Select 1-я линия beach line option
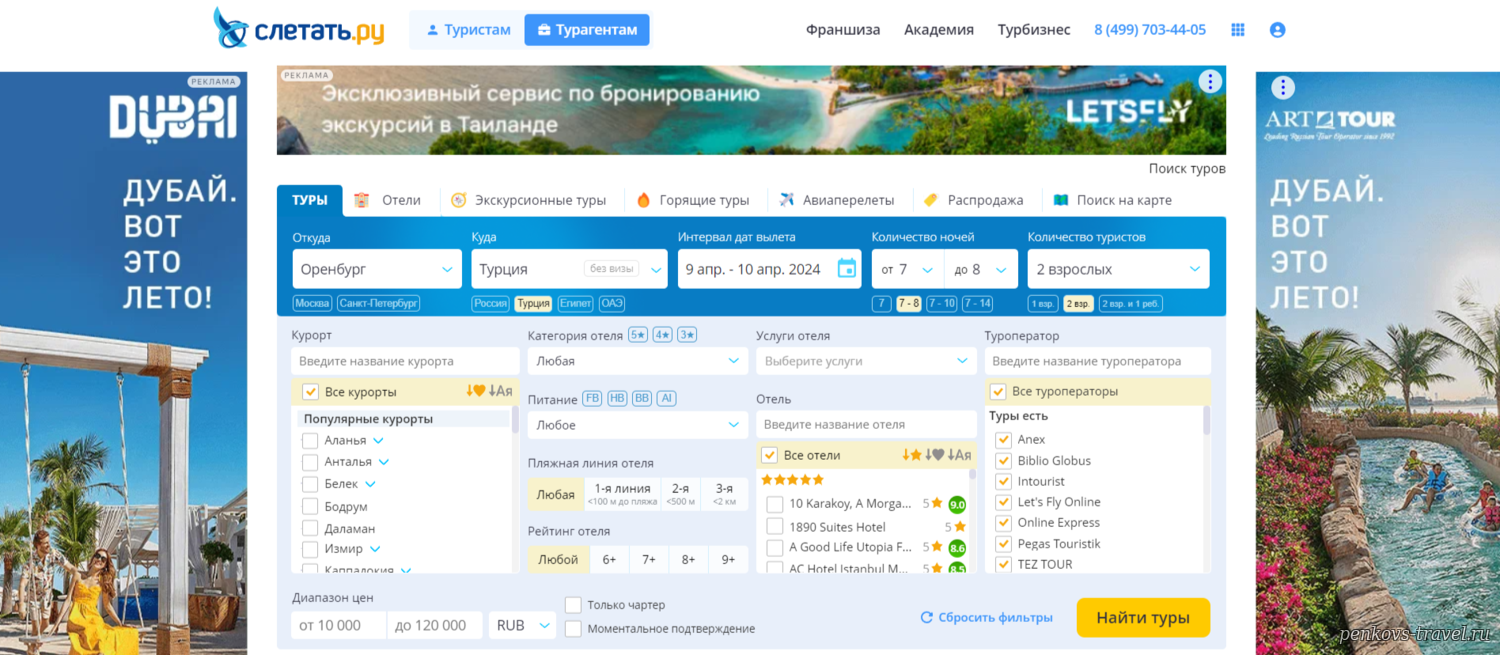 point(622,494)
